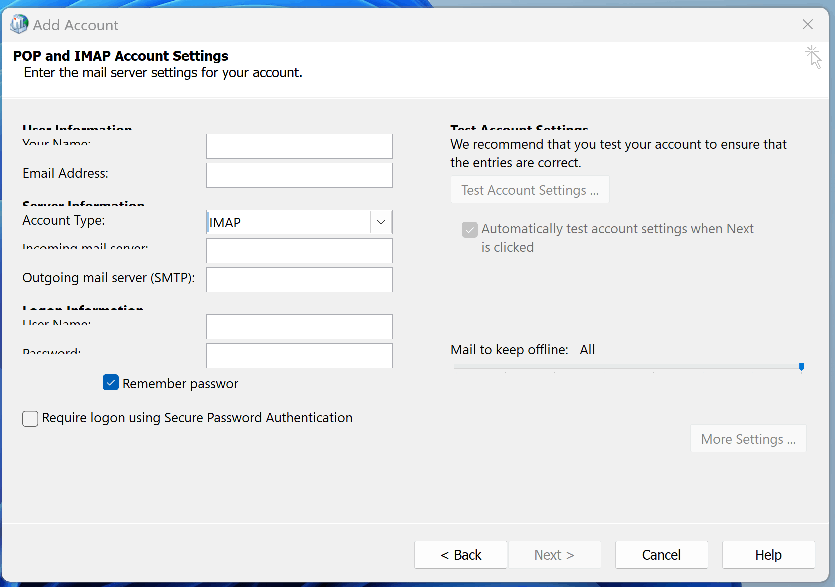This screenshot has height=587, width=835.
Task: Open the Account Type dropdown arrow
Action: point(381,222)
